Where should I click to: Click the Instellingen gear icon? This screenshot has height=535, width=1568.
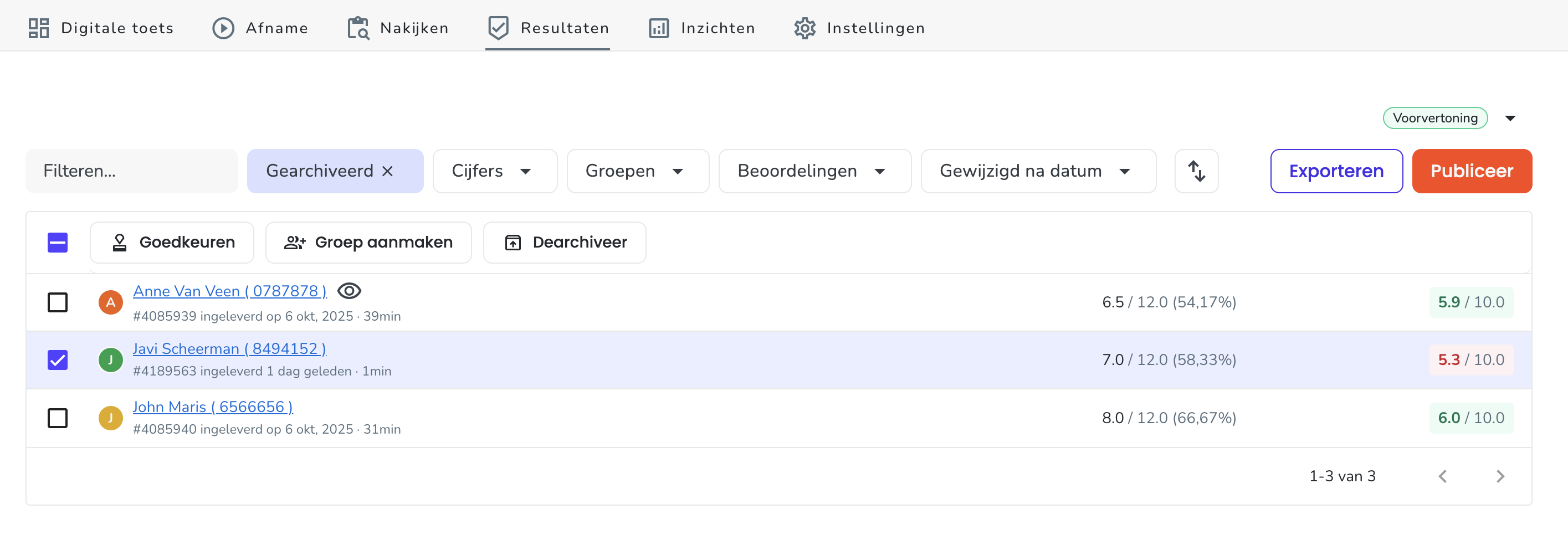pos(805,28)
